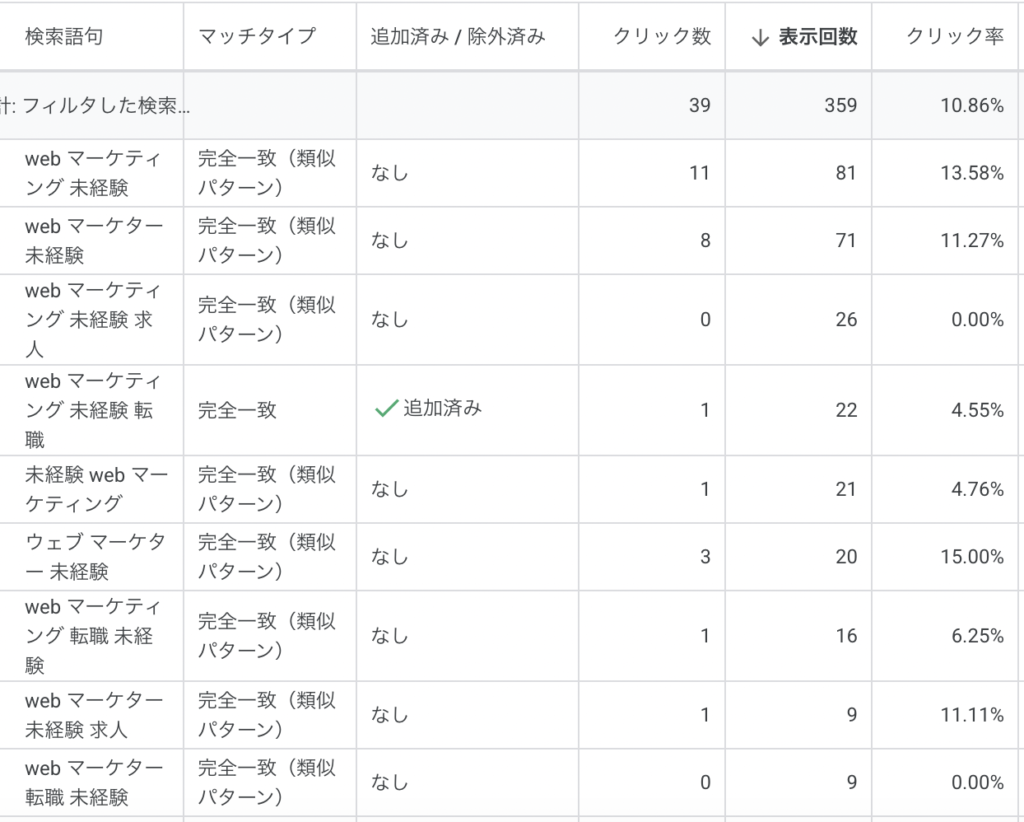Click the green checkmark next to 追加済み
This screenshot has height=822, width=1024.
[x=385, y=409]
